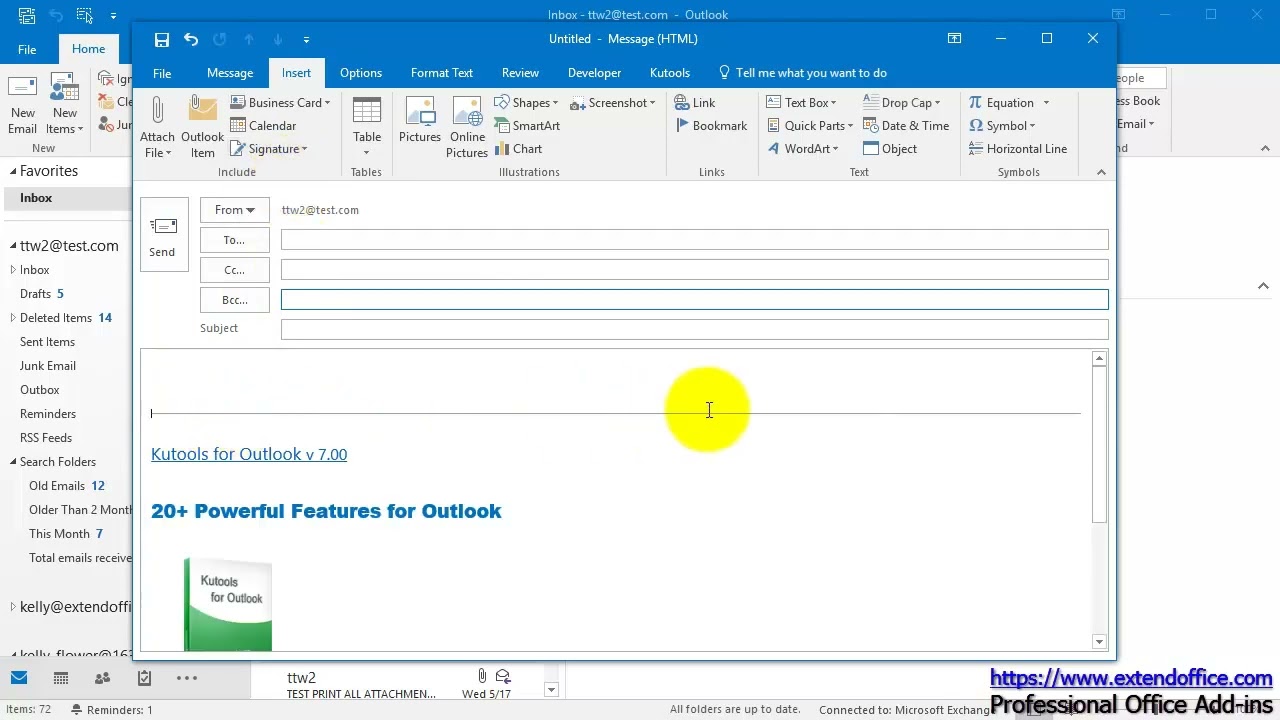This screenshot has height=720, width=1280.
Task: Collapse the Favorites section
Action: (13, 171)
